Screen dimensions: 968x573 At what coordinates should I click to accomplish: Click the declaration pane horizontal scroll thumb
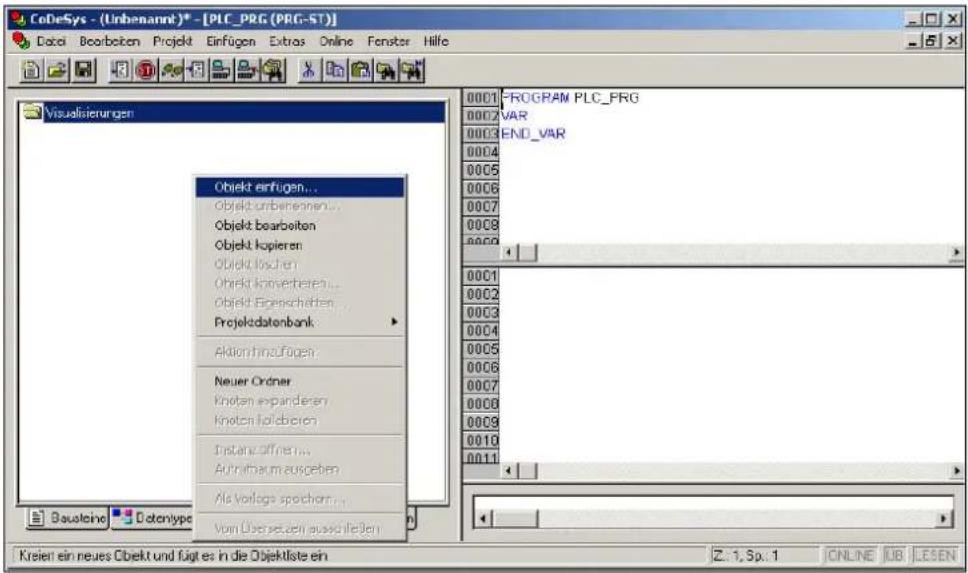(x=527, y=253)
